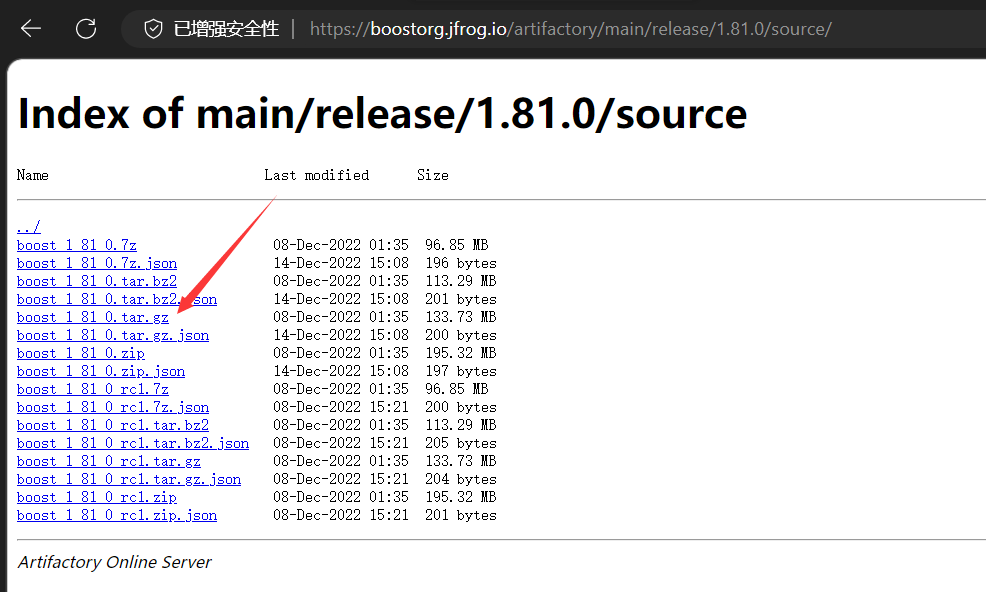Open boost_1_81_0.tar.gz.json metadata
Image resolution: width=986 pixels, height=592 pixels.
tap(112, 334)
